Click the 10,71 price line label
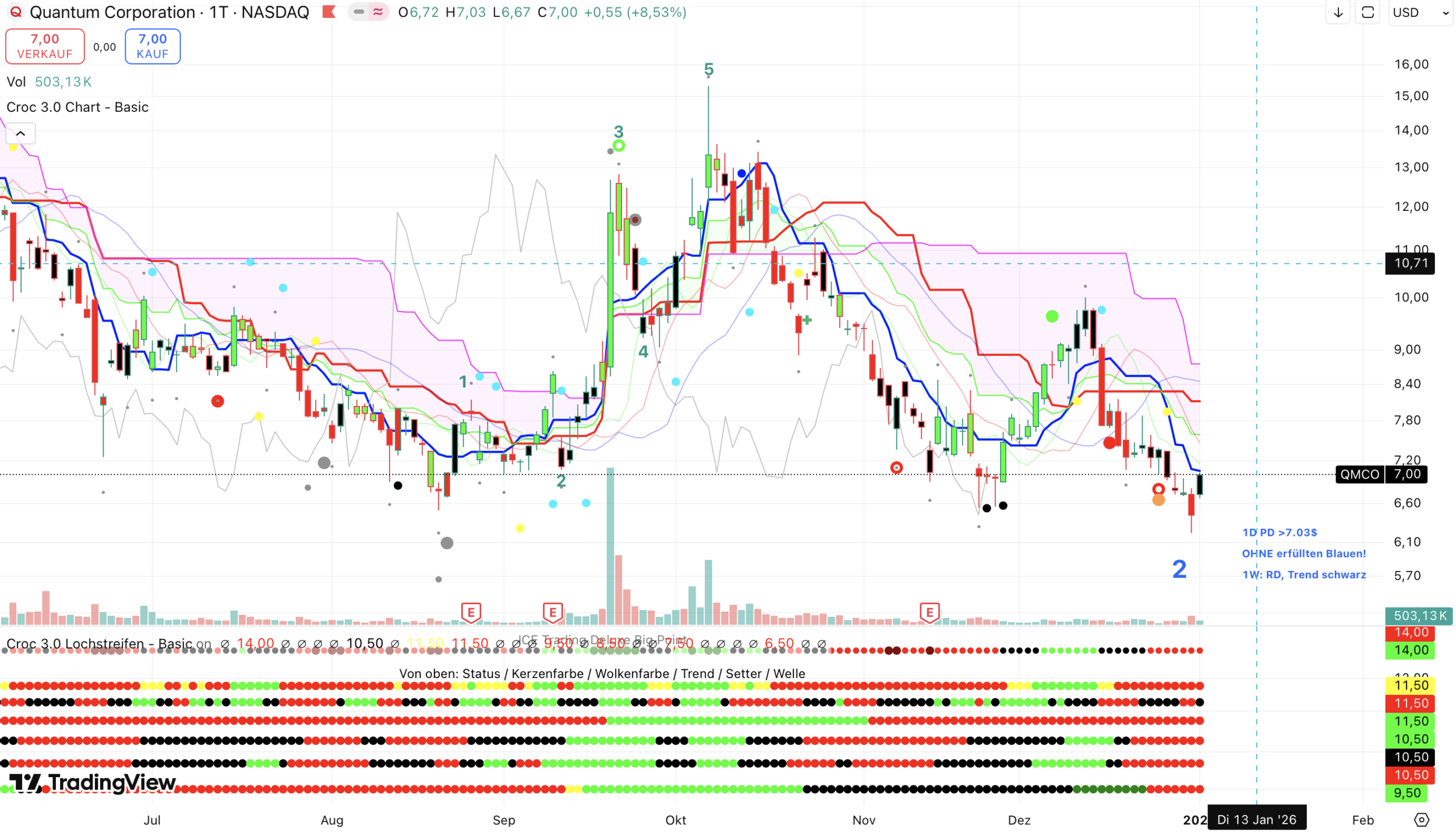This screenshot has height=833, width=1456. pyautogui.click(x=1411, y=263)
